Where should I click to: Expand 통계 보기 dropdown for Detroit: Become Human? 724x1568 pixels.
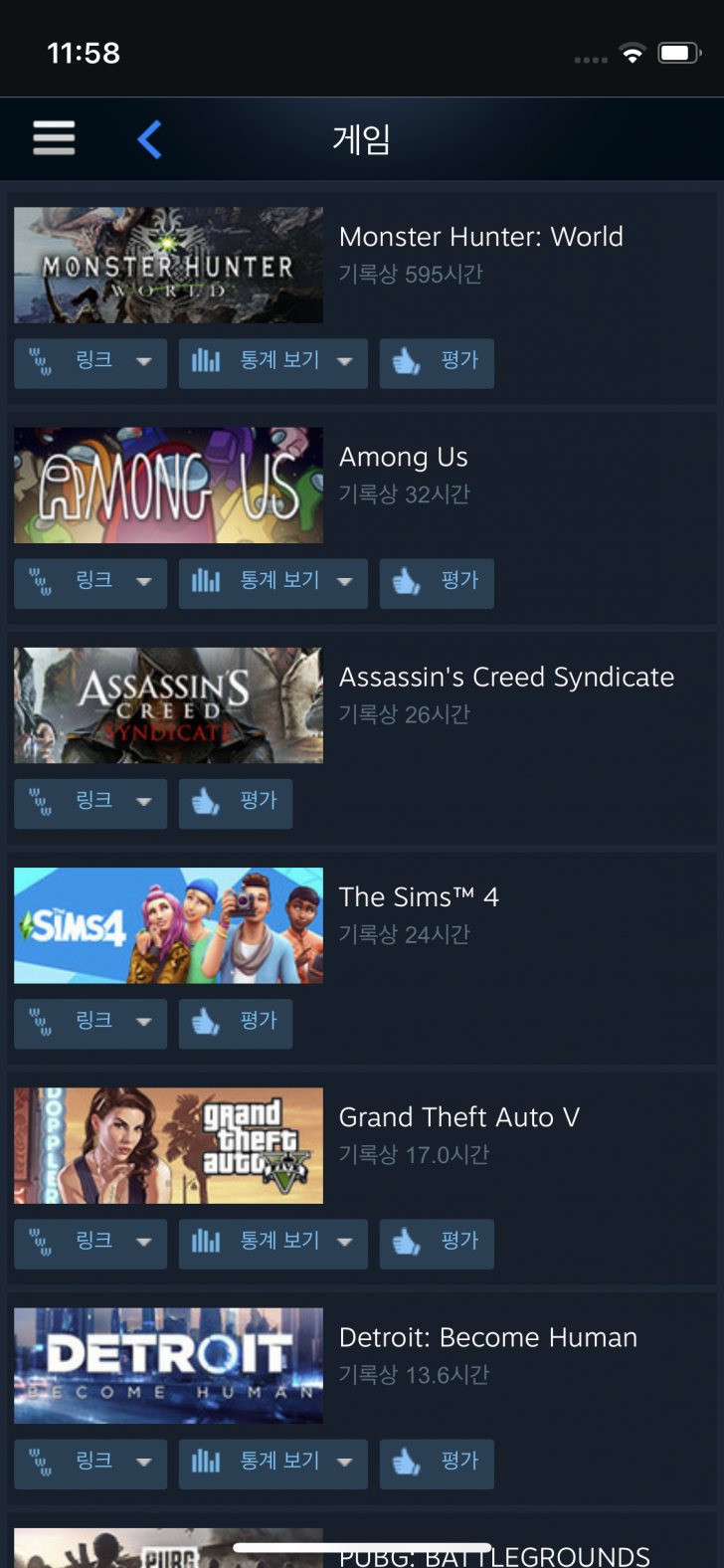tap(345, 1463)
